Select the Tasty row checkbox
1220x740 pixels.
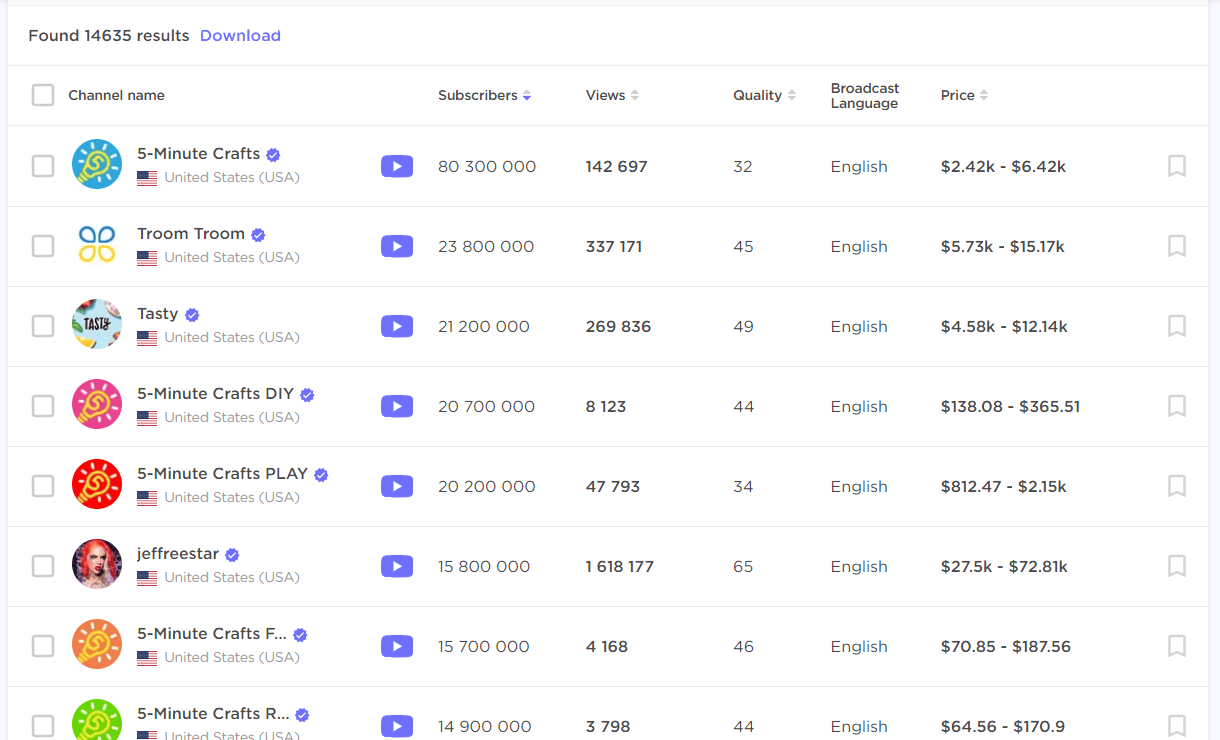(x=43, y=326)
